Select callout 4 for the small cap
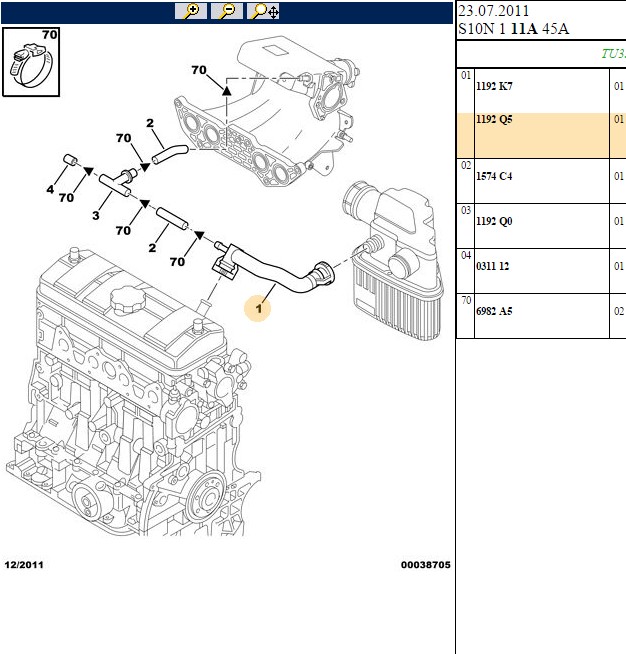This screenshot has height=654, width=626. click(50, 189)
